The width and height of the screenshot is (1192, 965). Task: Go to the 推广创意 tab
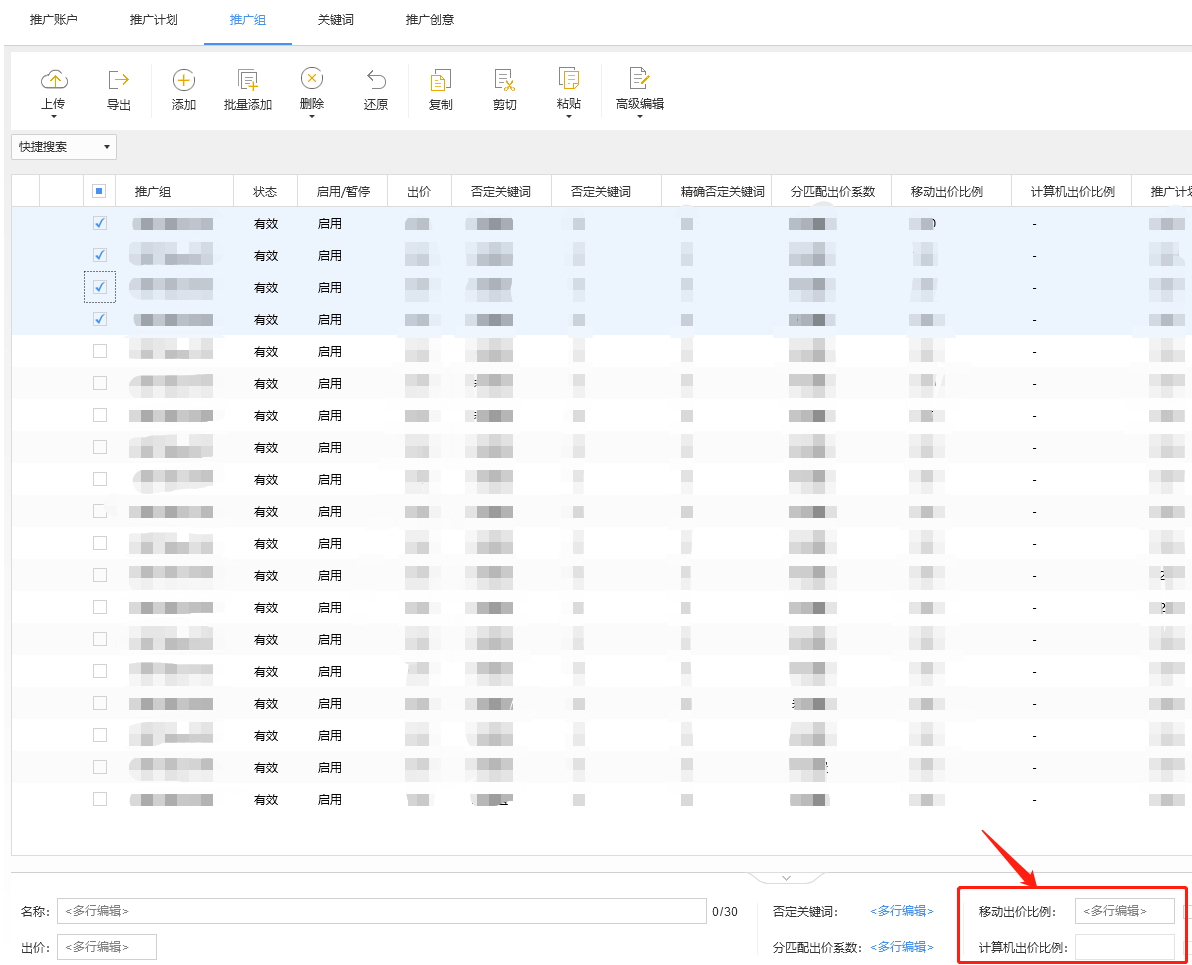[430, 20]
